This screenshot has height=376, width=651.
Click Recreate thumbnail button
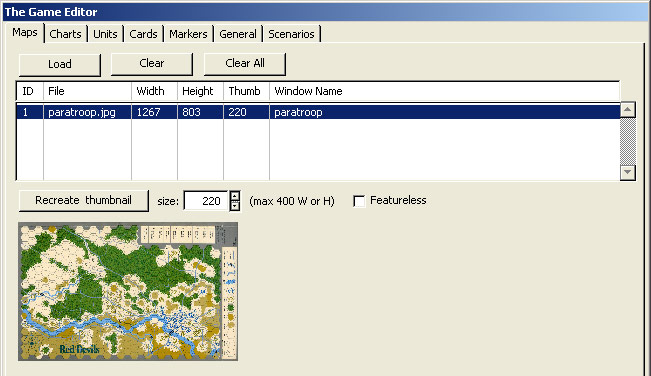click(x=83, y=200)
